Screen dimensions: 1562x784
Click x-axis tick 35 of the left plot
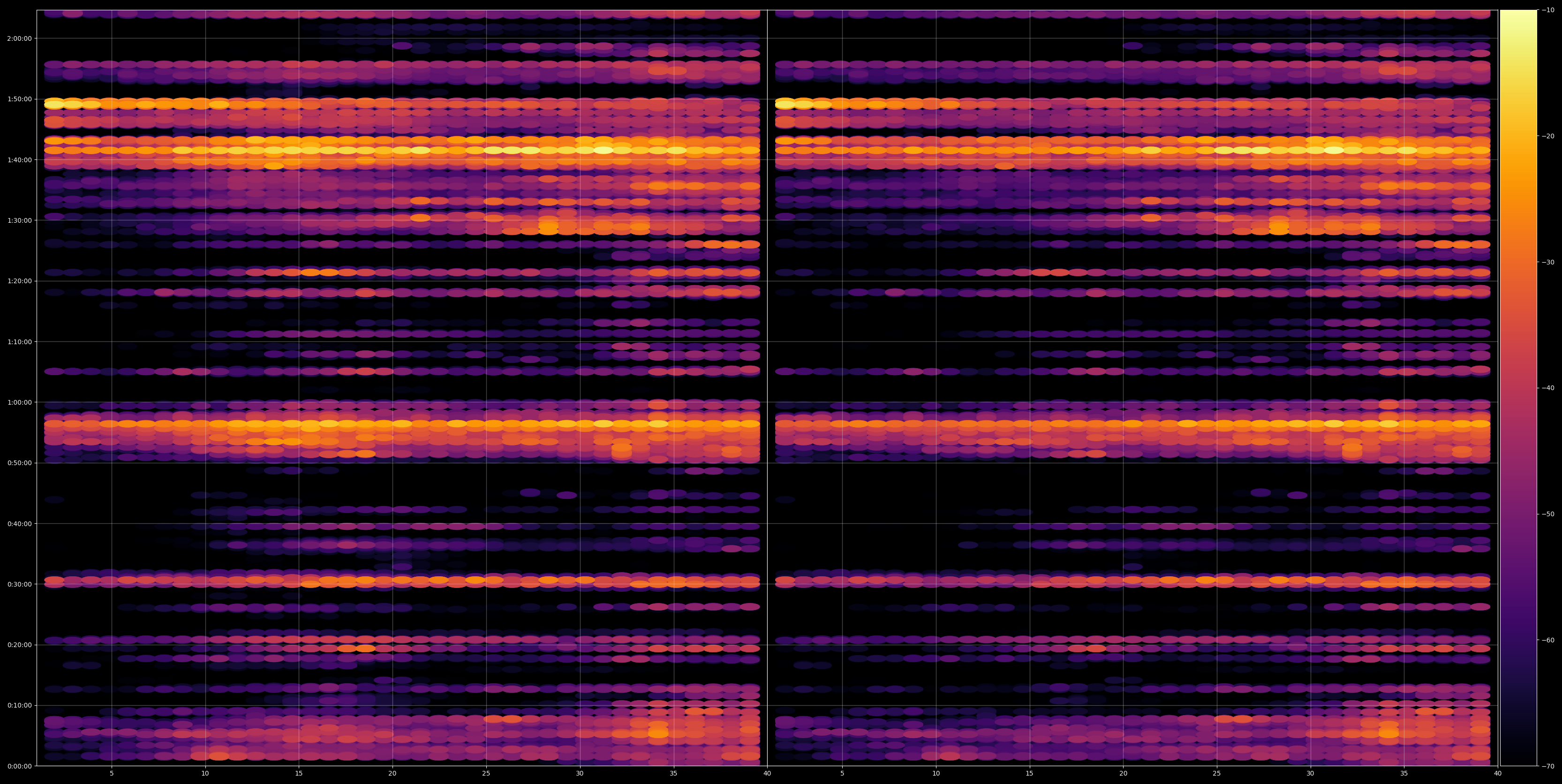[674, 774]
